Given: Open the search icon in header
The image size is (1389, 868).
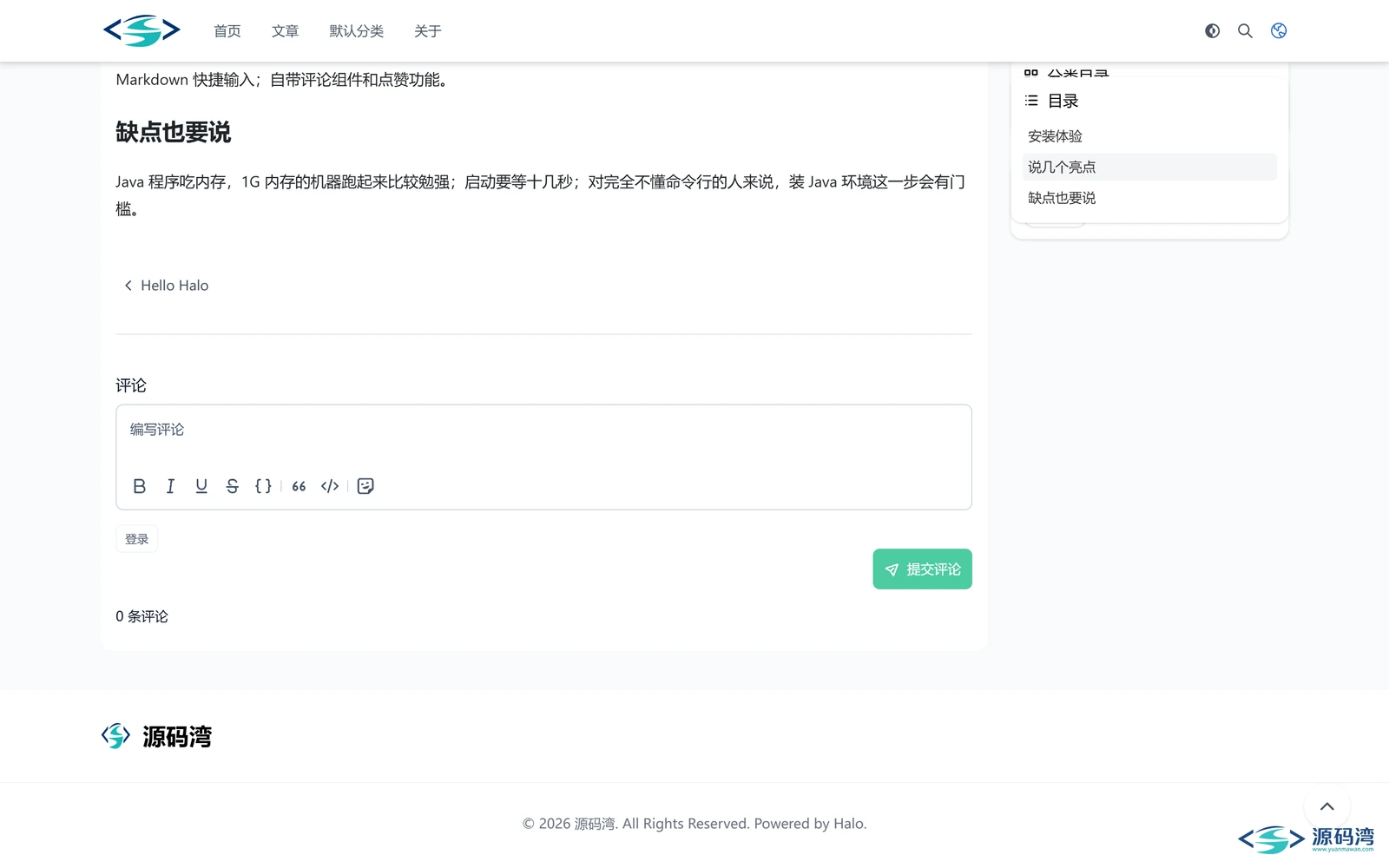Looking at the screenshot, I should pos(1245,30).
